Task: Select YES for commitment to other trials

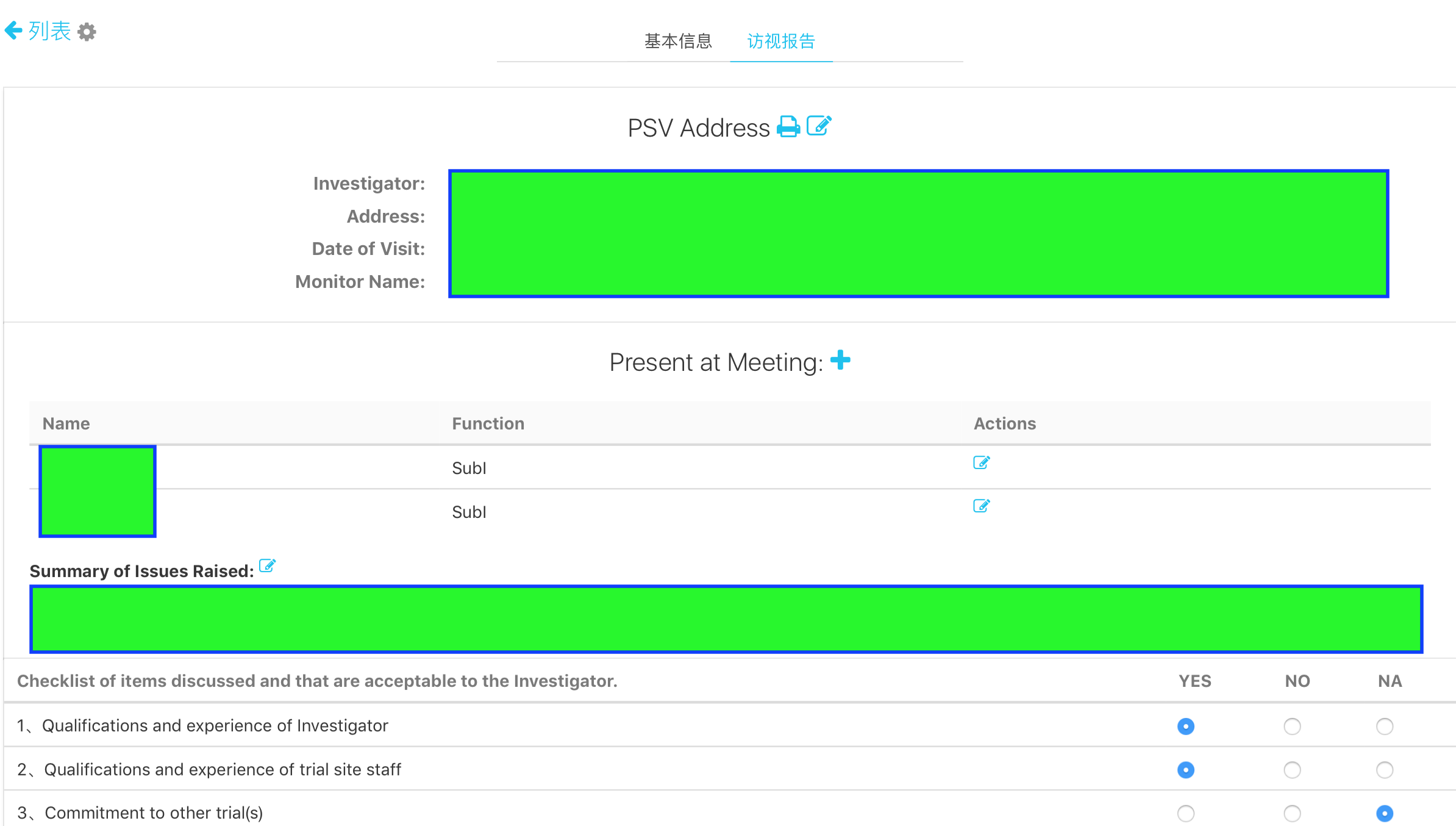Action: [1185, 813]
